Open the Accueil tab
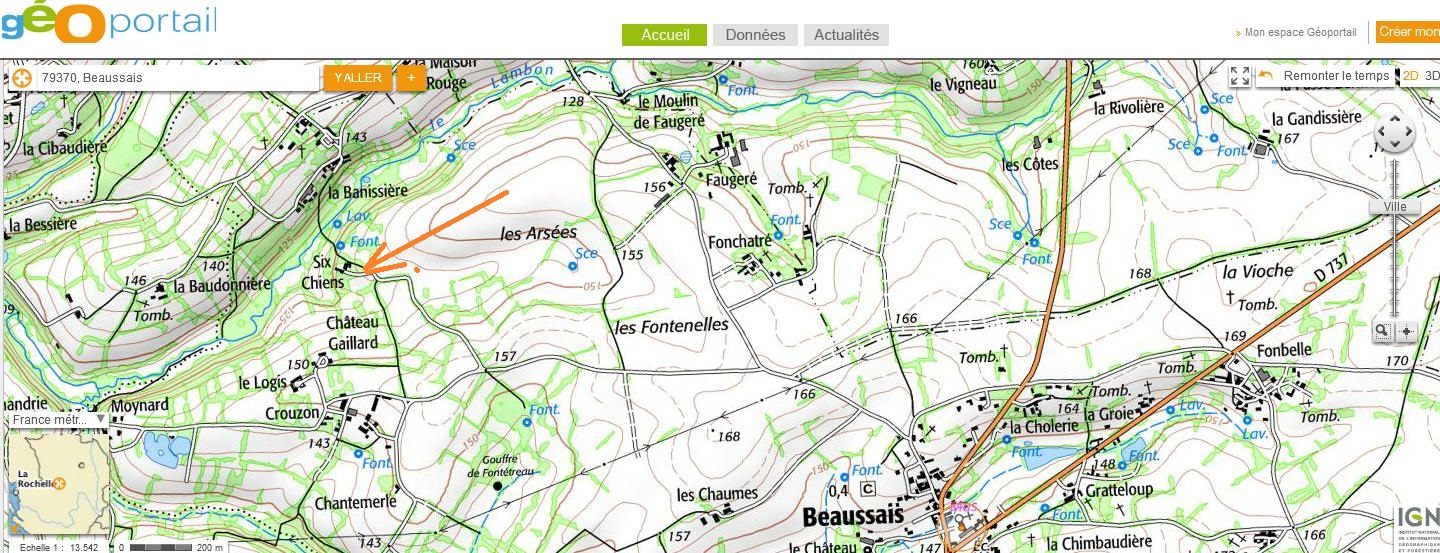This screenshot has width=1440, height=553. (x=665, y=35)
